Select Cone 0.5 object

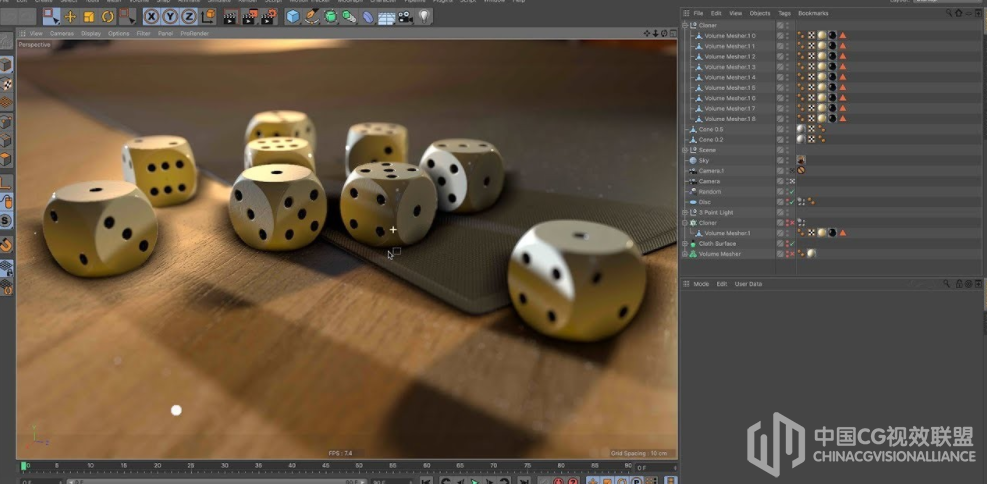[711, 129]
